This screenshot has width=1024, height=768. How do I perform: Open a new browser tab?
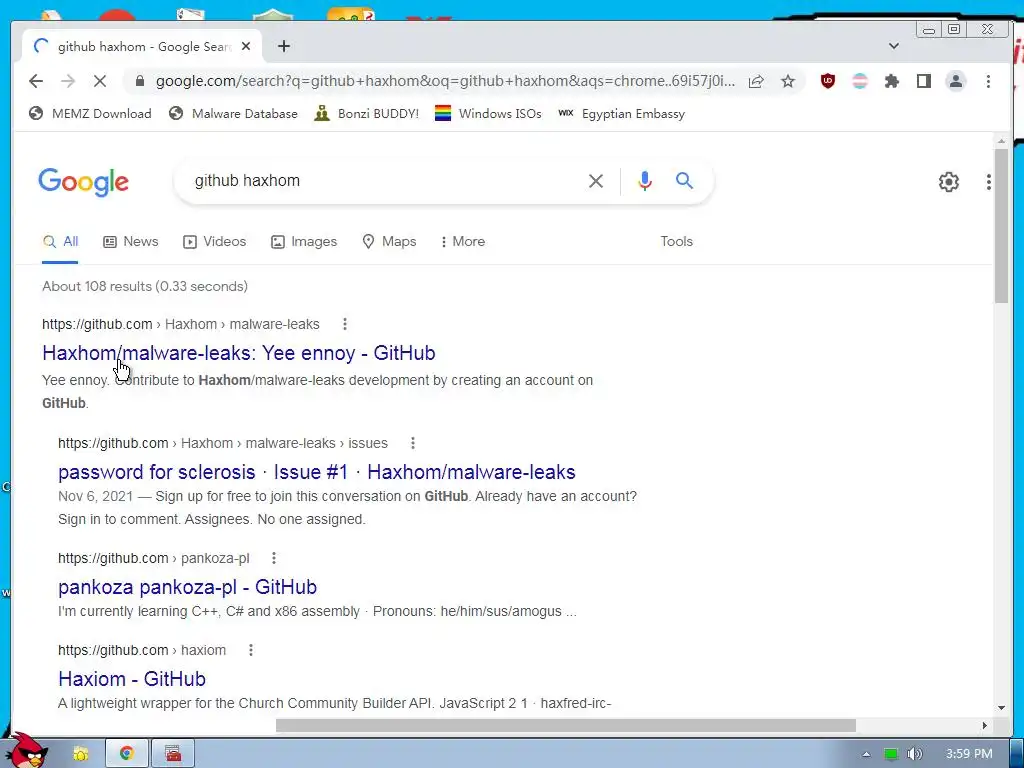click(x=283, y=46)
